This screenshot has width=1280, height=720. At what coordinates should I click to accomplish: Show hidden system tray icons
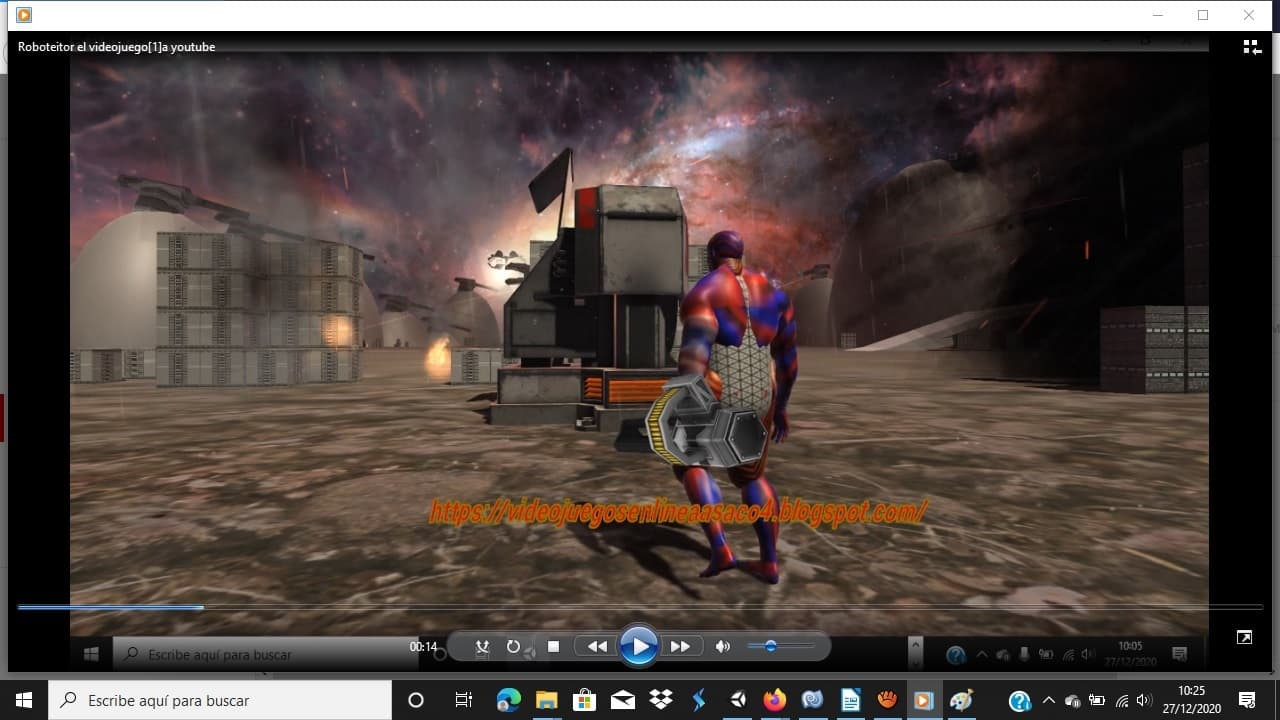tap(1048, 700)
